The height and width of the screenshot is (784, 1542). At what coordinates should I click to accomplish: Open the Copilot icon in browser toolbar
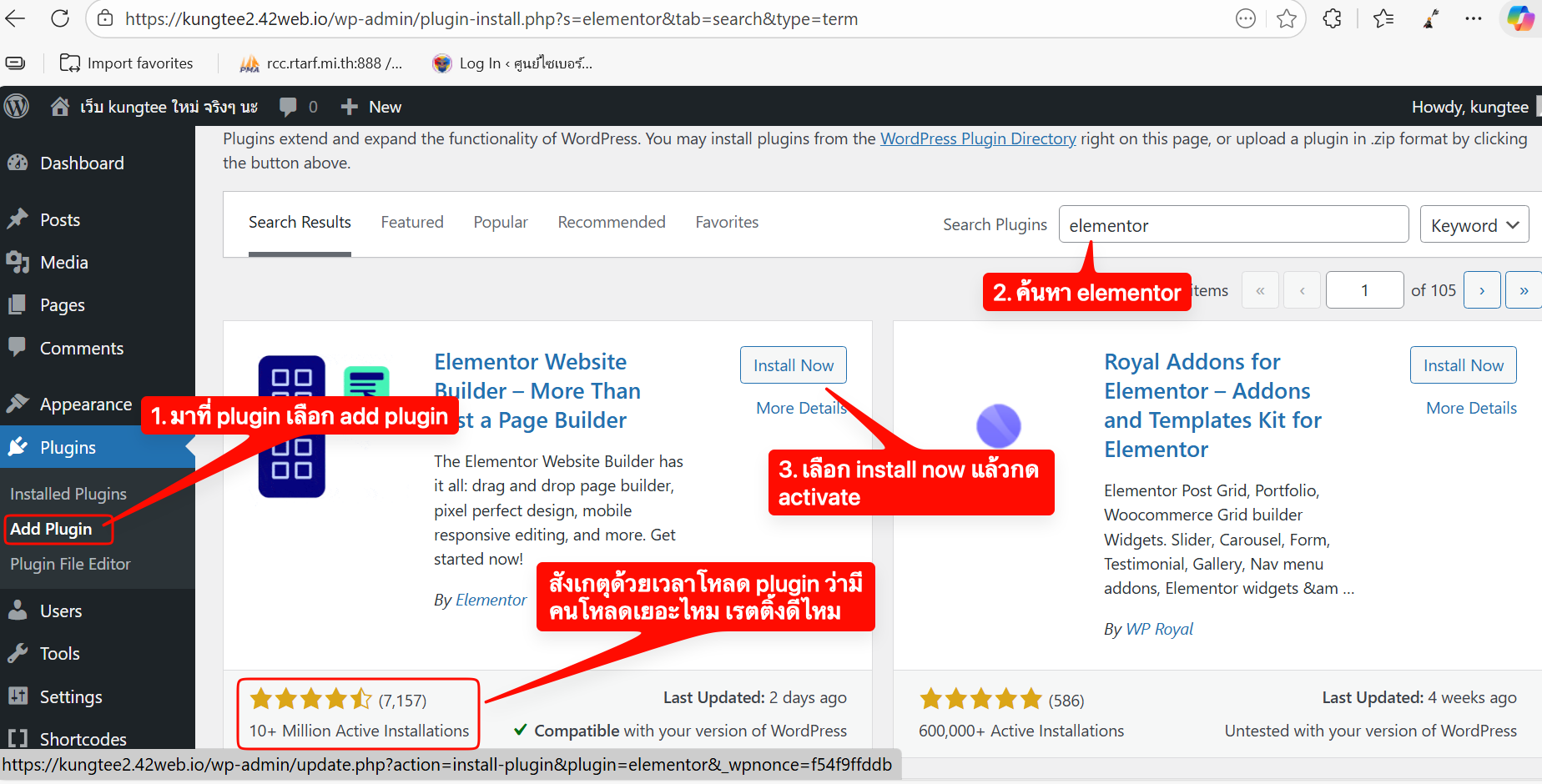coord(1519,18)
